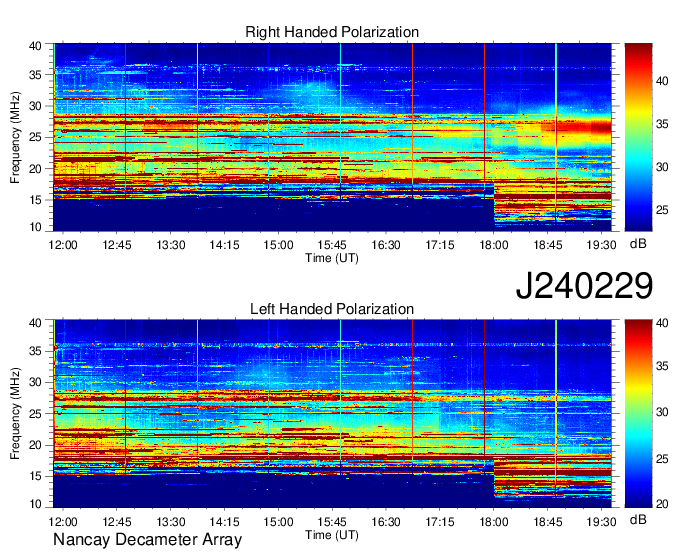
Task: Click the "20" label on the lower color bar
Action: tap(662, 503)
